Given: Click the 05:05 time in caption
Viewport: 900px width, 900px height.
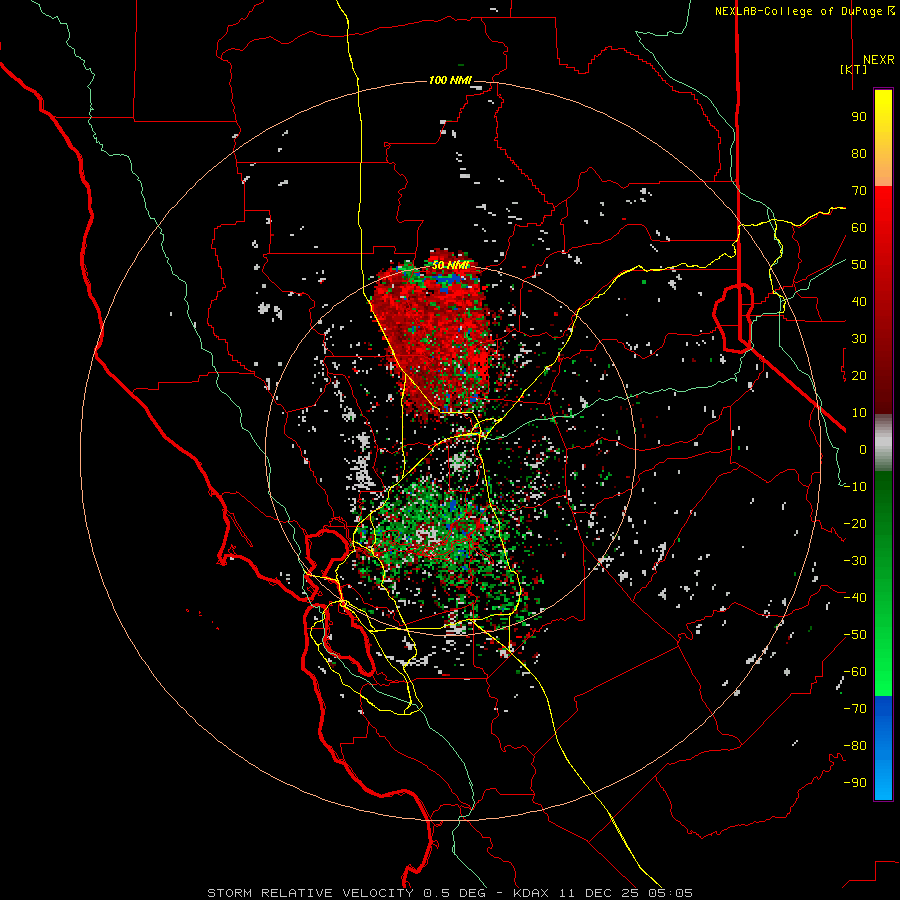Looking at the screenshot, I should [x=668, y=893].
